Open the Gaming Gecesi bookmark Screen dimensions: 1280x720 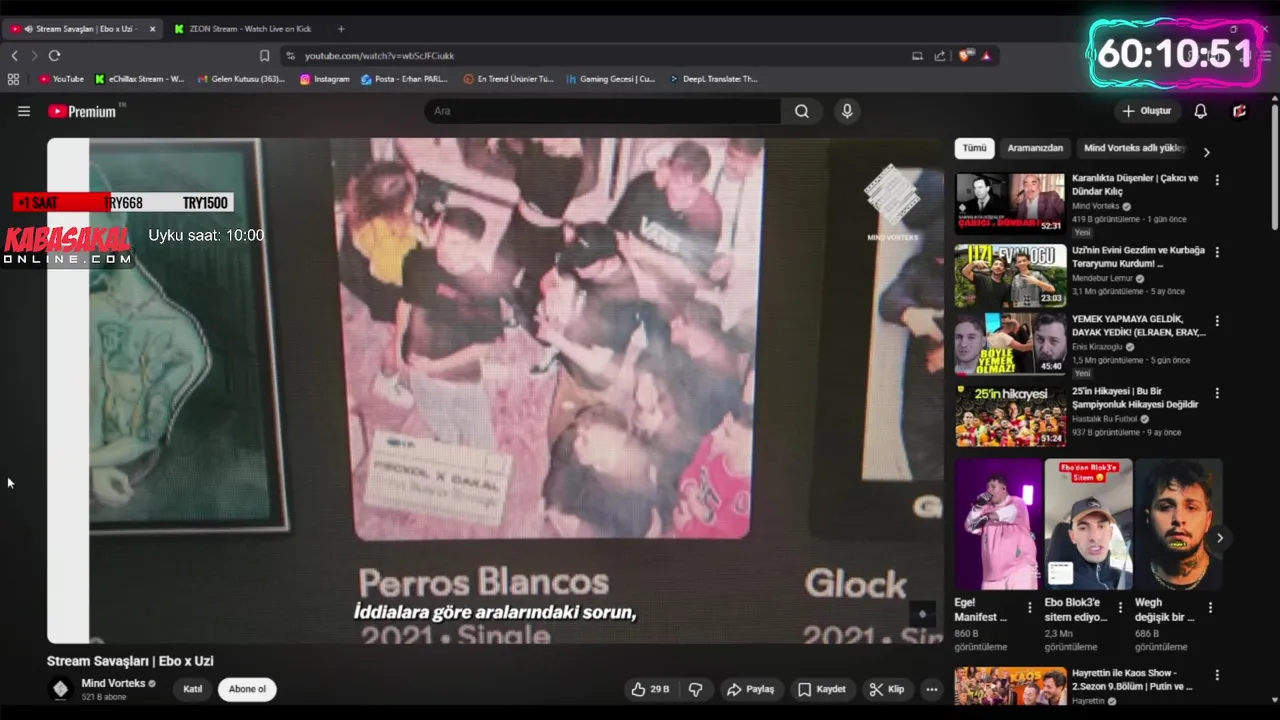[611, 79]
